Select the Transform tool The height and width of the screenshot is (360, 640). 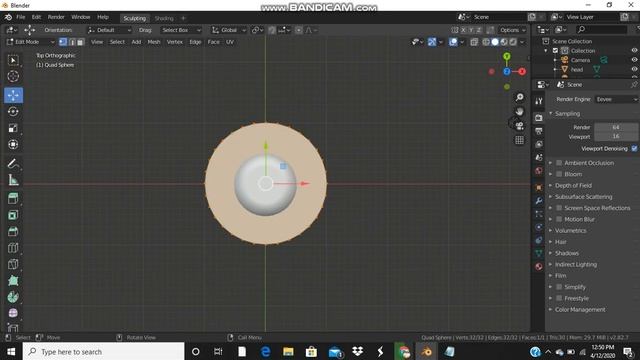pyautogui.click(x=13, y=144)
